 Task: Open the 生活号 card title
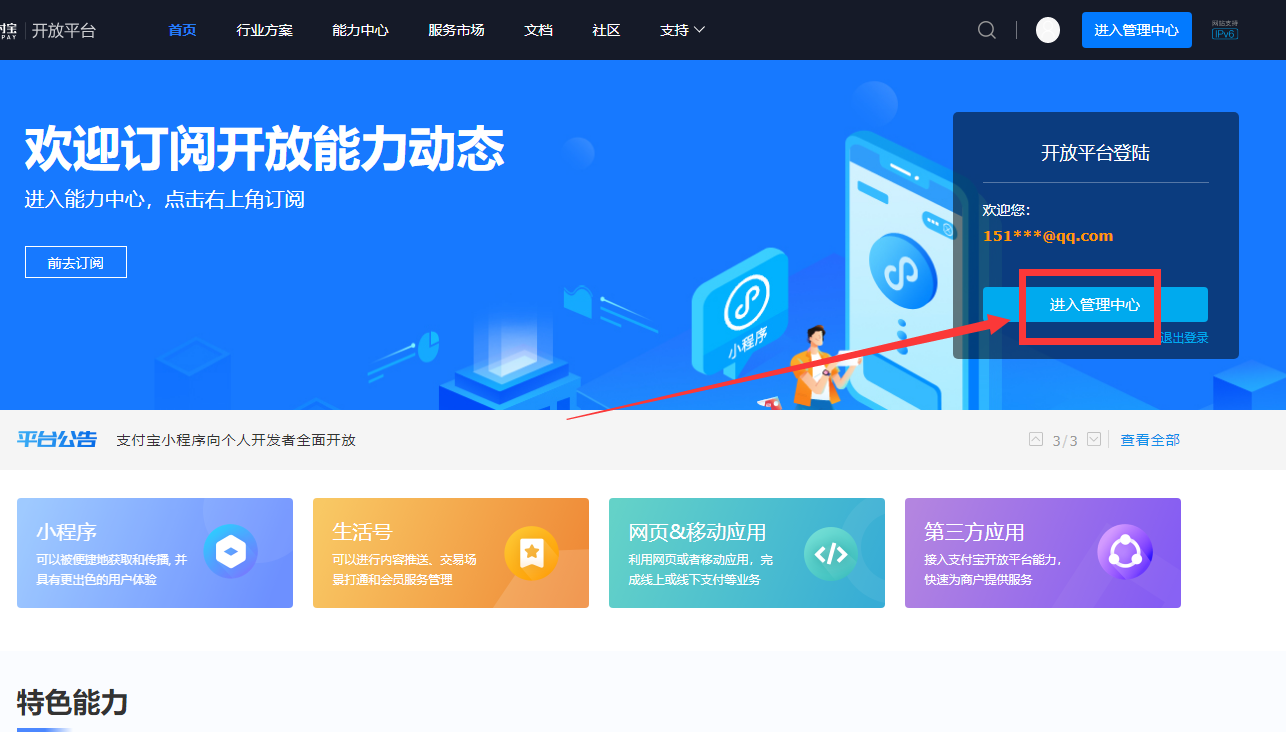tap(362, 531)
